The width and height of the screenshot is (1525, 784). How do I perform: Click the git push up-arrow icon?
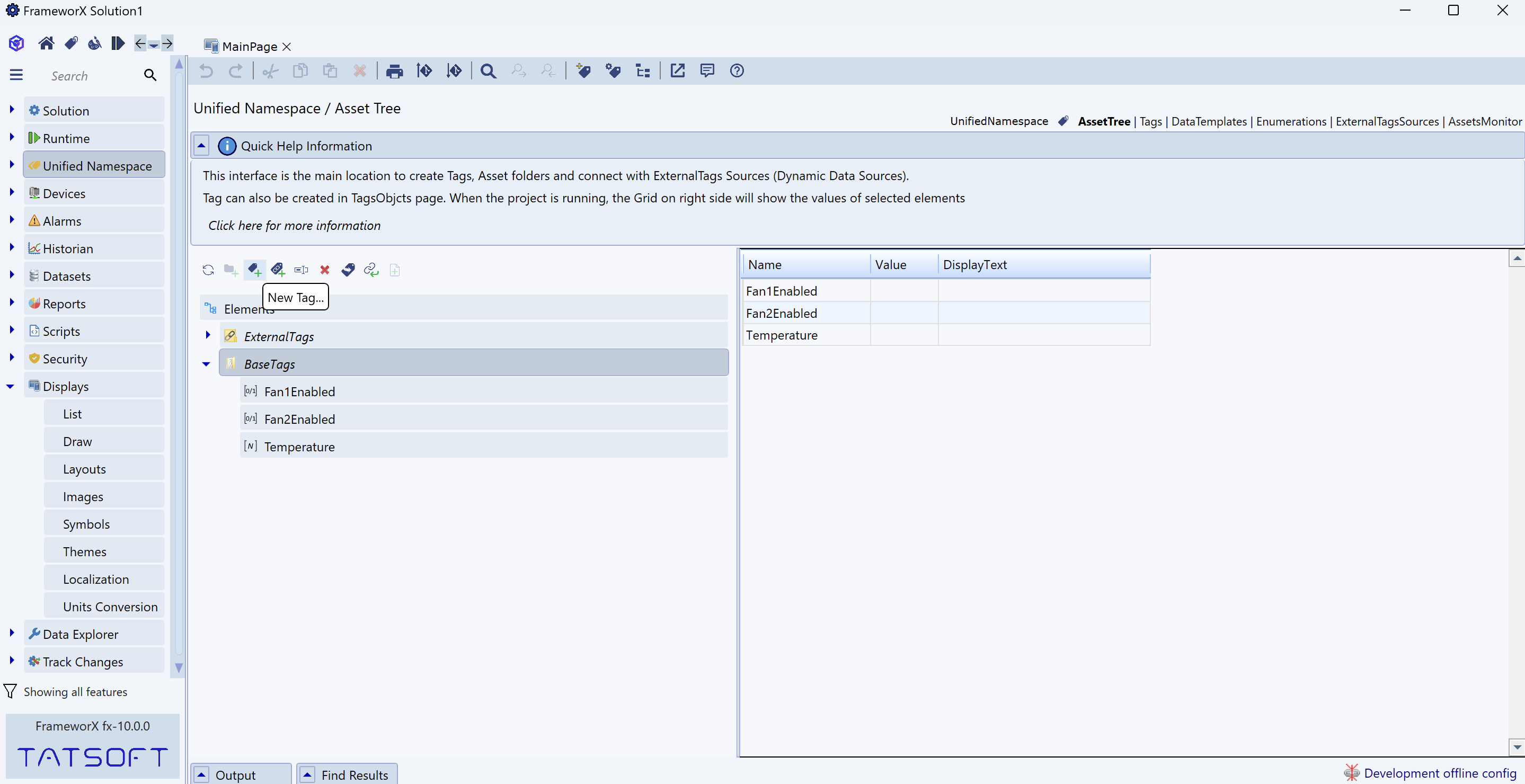point(424,71)
